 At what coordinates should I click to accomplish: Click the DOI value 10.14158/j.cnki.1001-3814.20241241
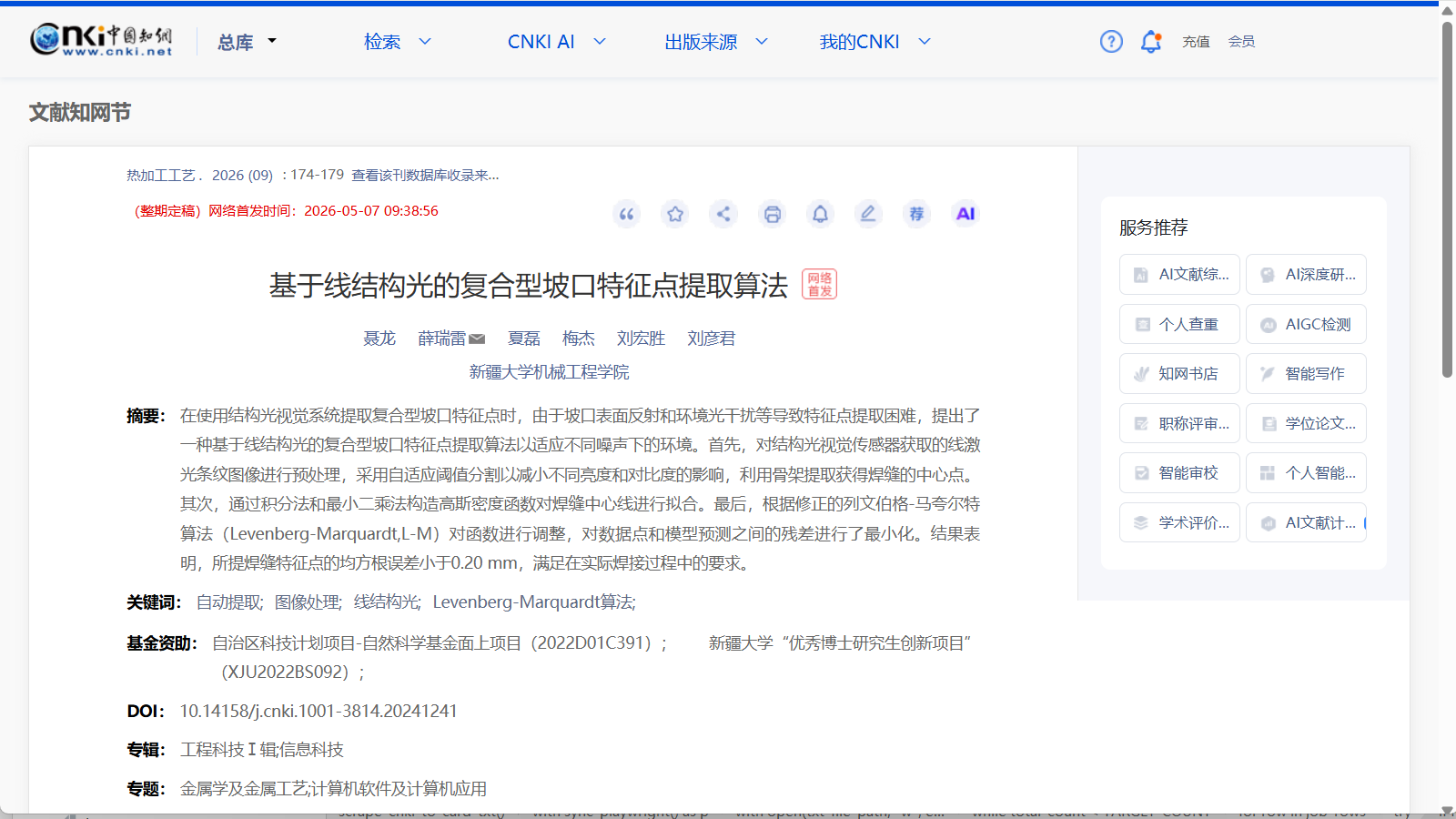(318, 712)
